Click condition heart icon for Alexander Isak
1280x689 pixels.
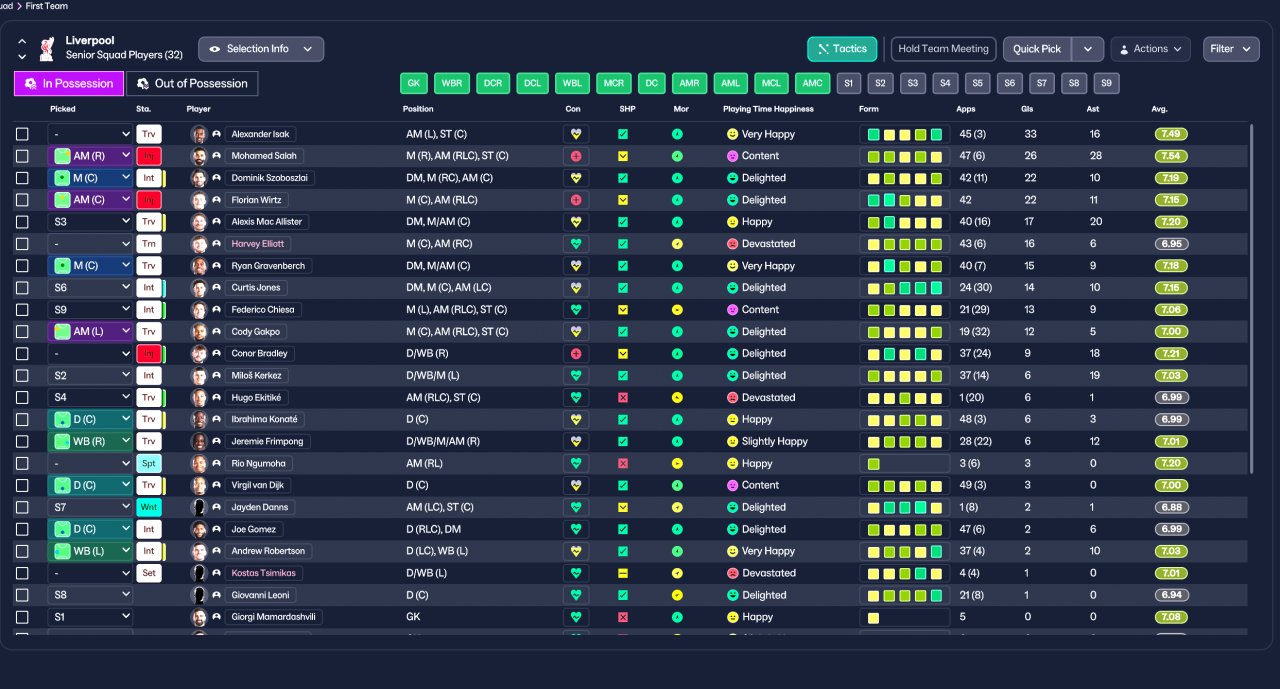[576, 134]
